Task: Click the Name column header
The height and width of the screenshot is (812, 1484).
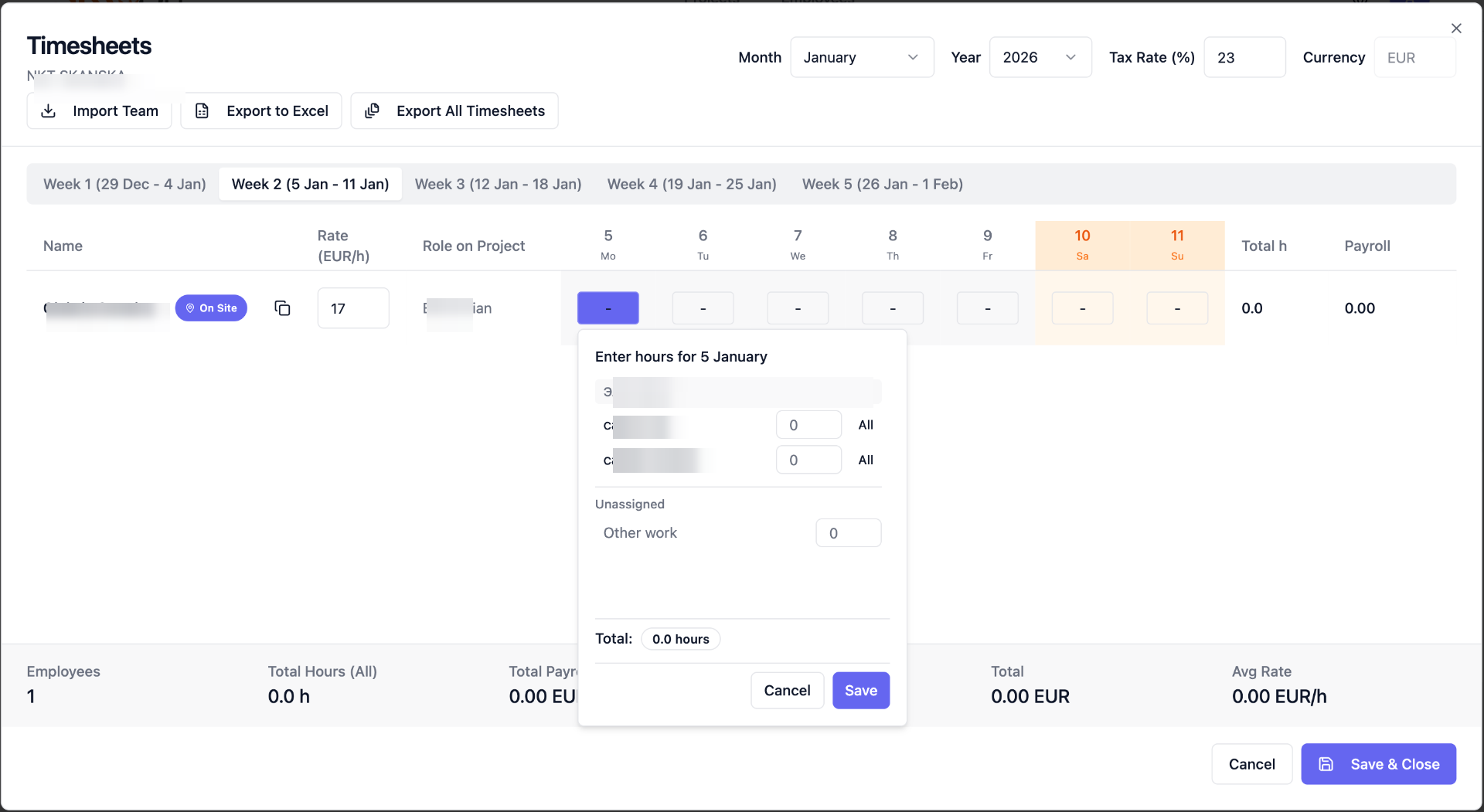Action: tap(63, 246)
